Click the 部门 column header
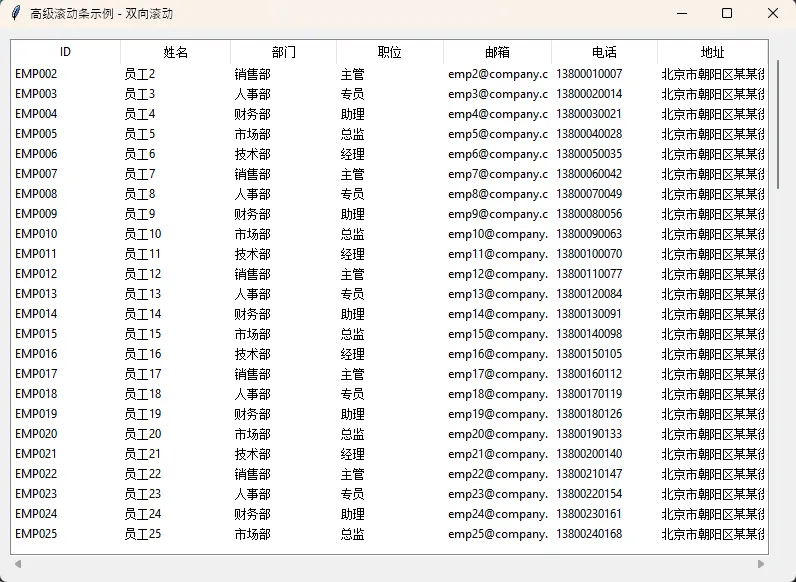The width and height of the screenshot is (796, 582). click(284, 52)
